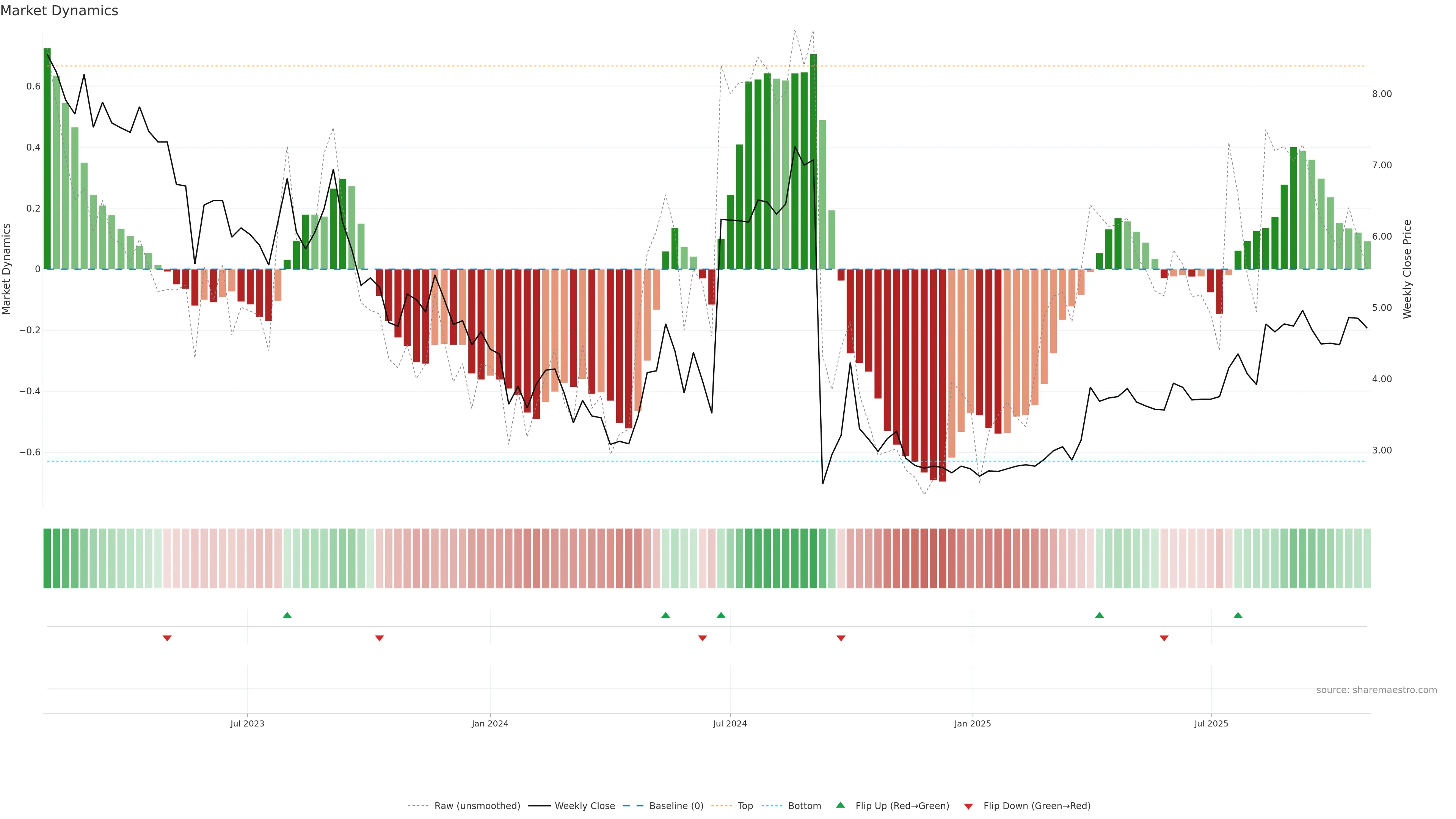Viewport: 1456px width, 819px height.
Task: Click the green flip-up marker near Apr 2025
Action: click(x=1099, y=615)
